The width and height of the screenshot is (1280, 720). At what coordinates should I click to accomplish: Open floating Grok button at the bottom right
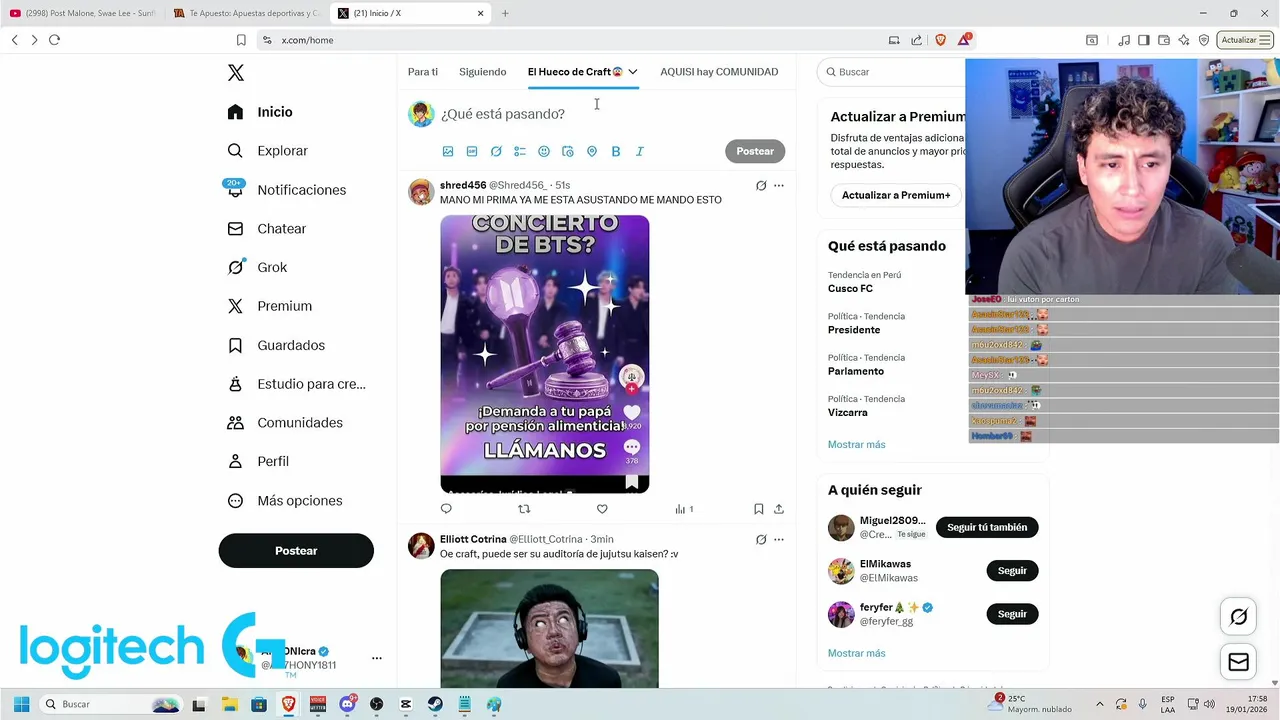point(1239,617)
